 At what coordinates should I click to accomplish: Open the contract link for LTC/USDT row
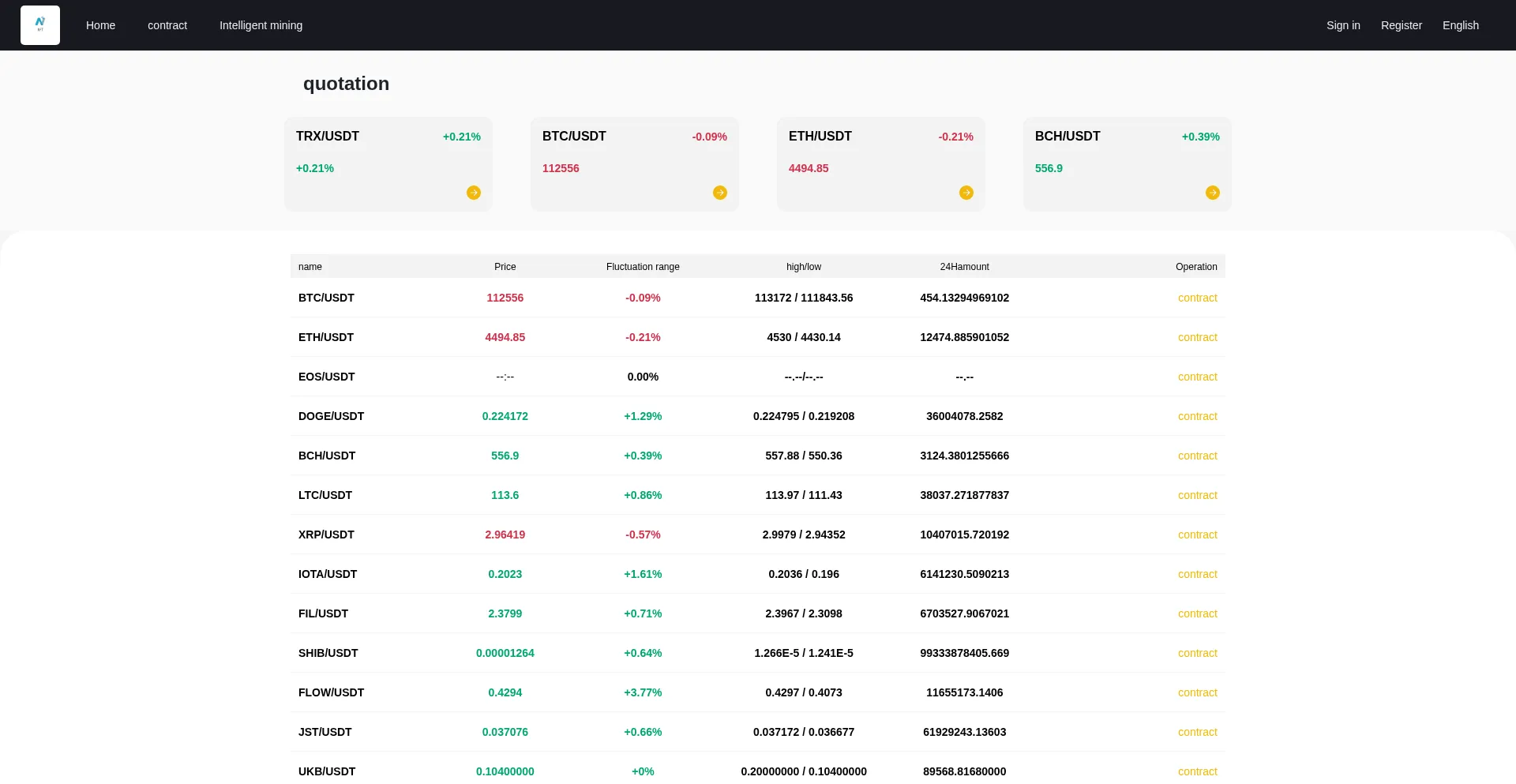[1198, 495]
